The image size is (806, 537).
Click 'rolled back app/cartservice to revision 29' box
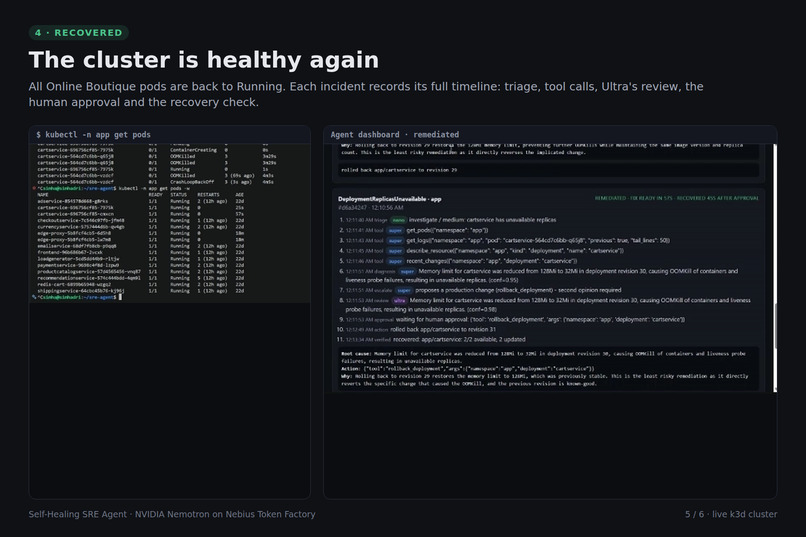pos(549,170)
